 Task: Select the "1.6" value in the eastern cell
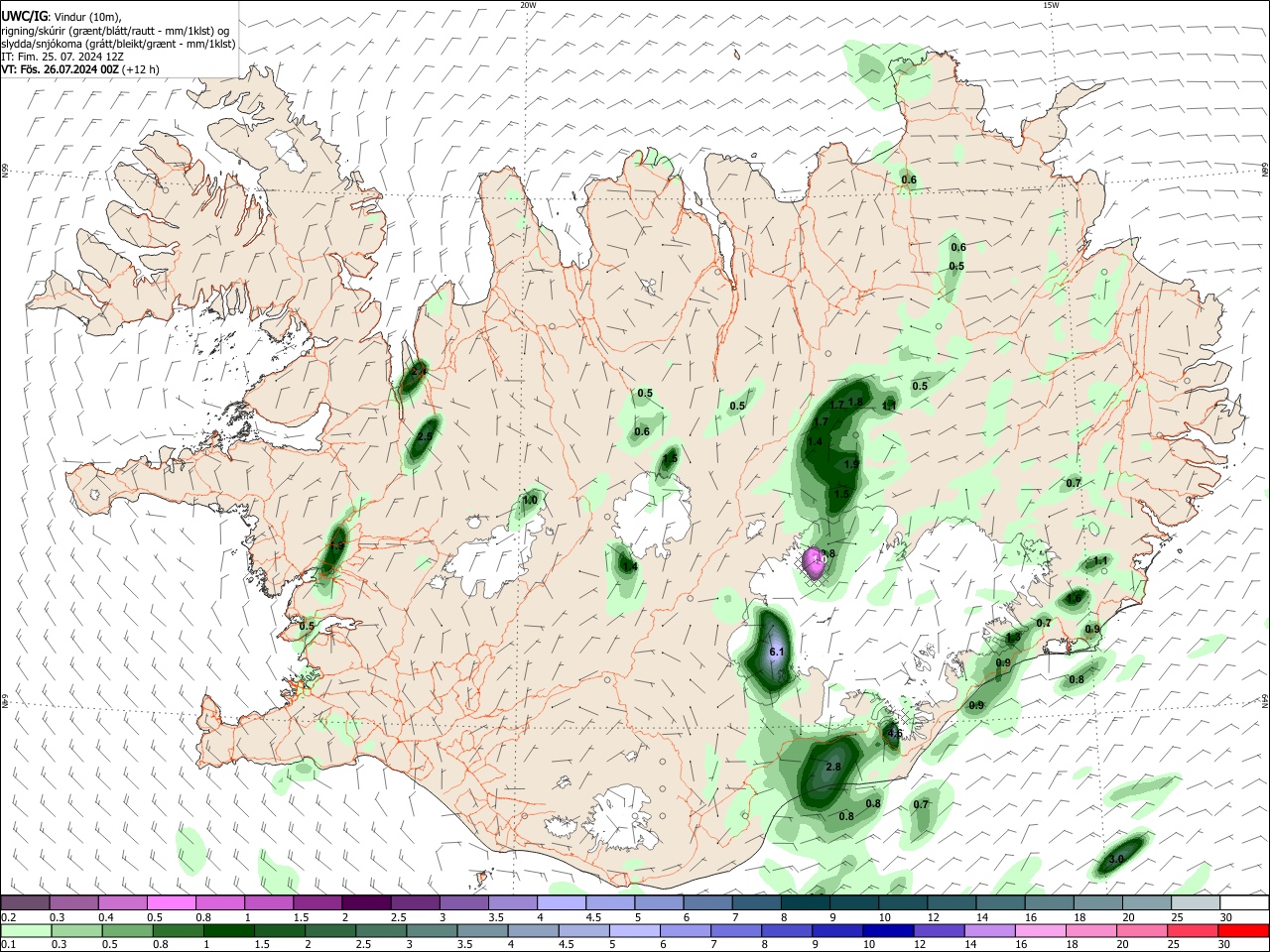1074,598
